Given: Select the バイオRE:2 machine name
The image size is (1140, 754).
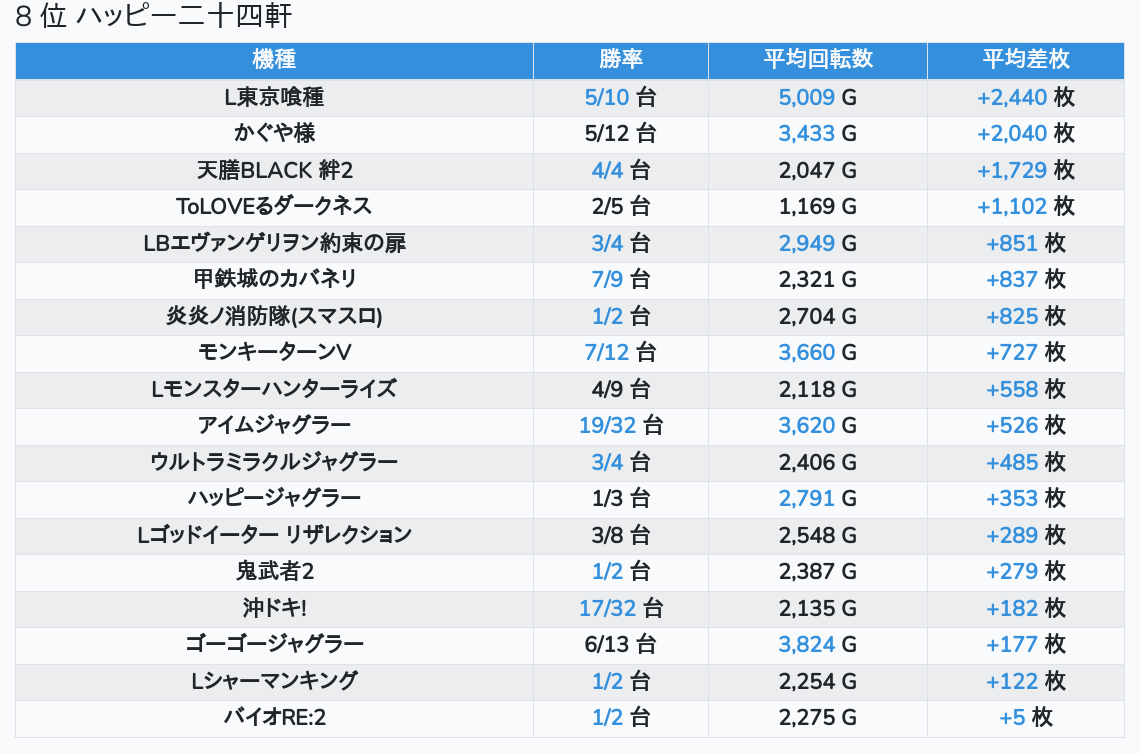Looking at the screenshot, I should (274, 717).
